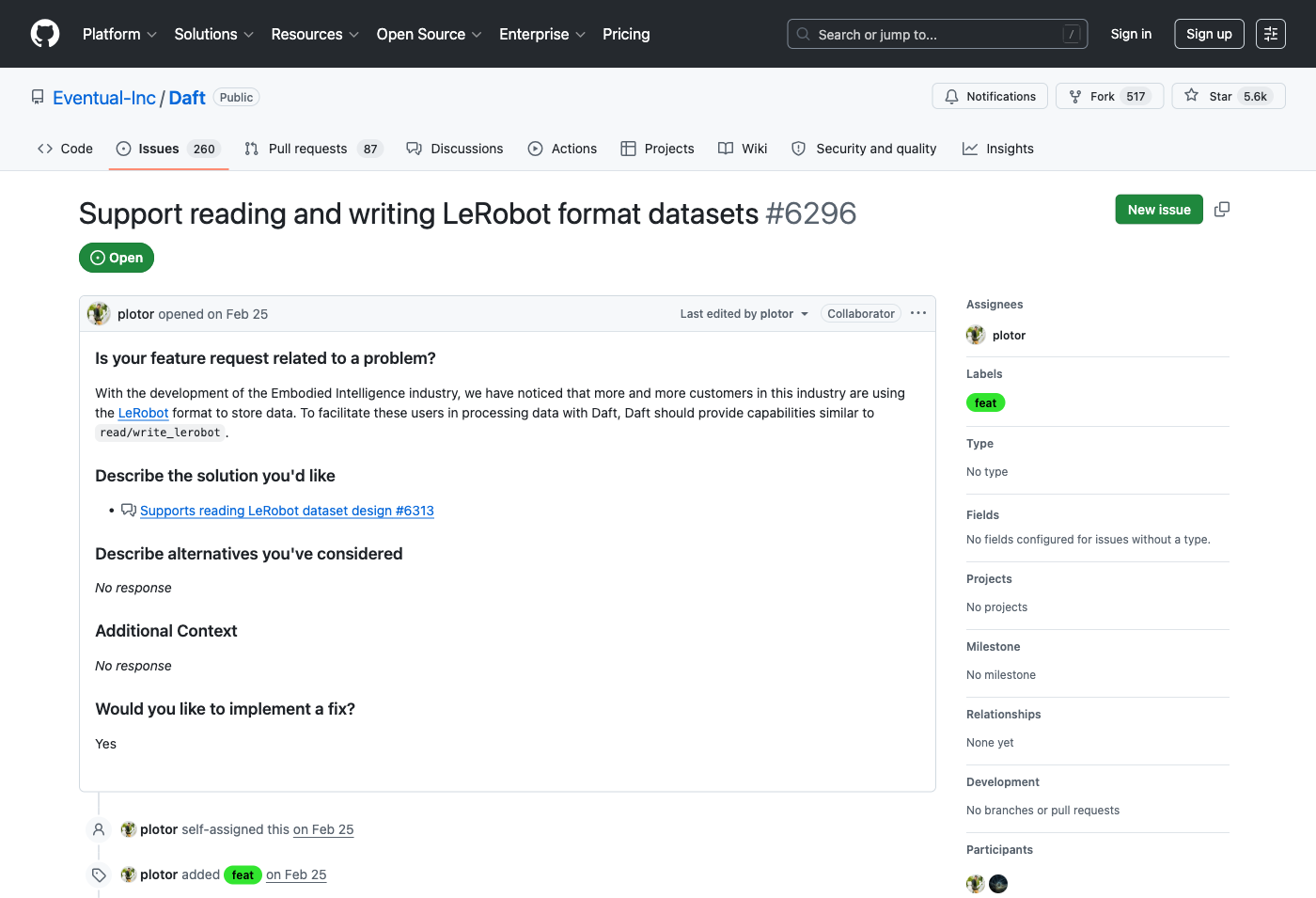Click the Public repository badge

(237, 97)
